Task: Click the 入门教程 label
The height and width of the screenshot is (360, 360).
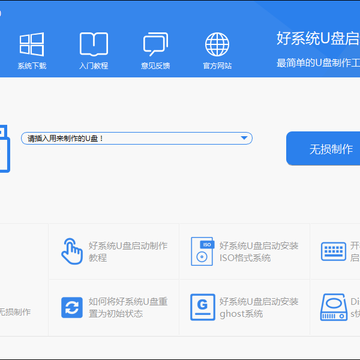Action: (x=94, y=66)
